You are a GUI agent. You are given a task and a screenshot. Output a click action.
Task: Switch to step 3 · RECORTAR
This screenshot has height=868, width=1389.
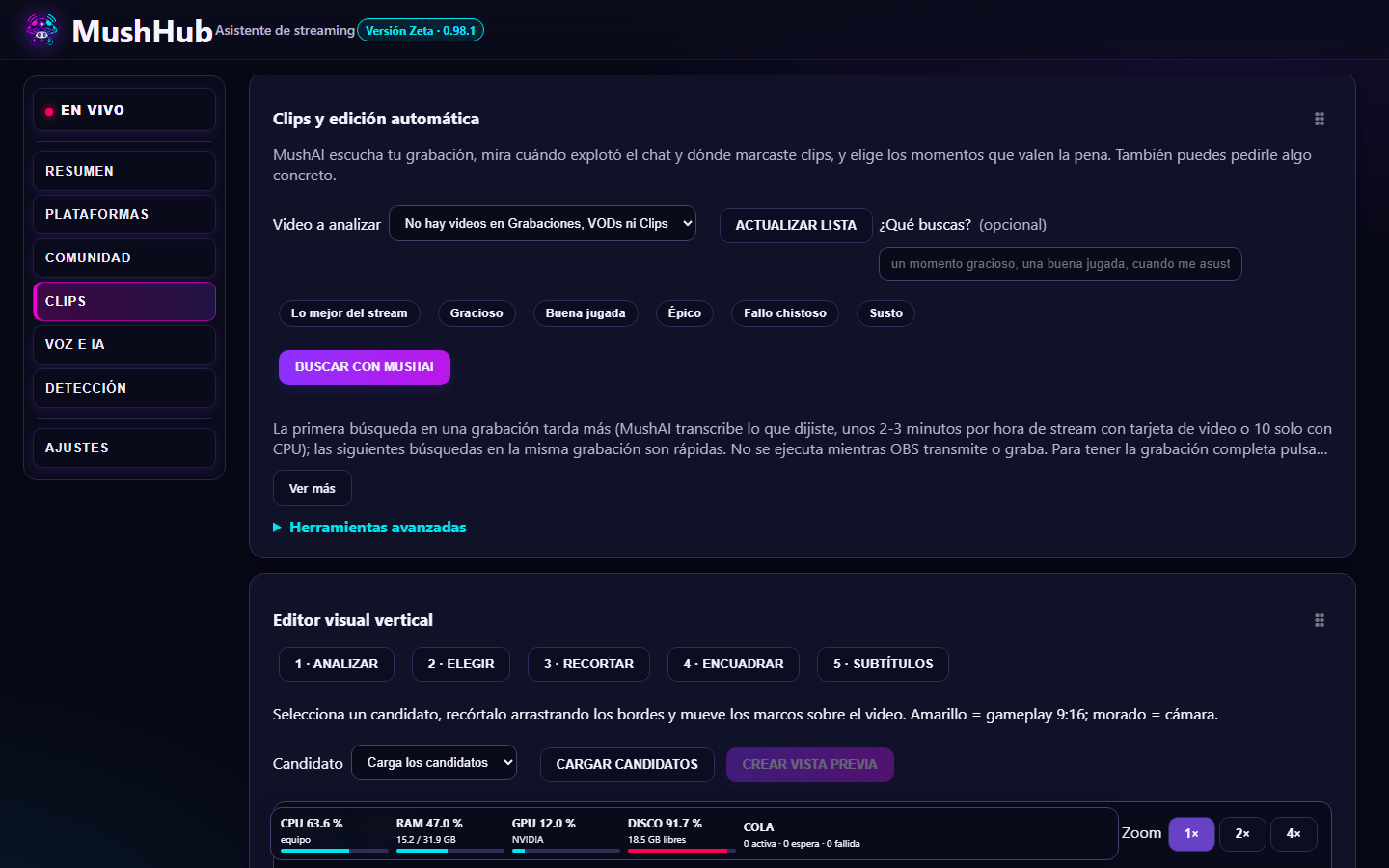tap(588, 665)
